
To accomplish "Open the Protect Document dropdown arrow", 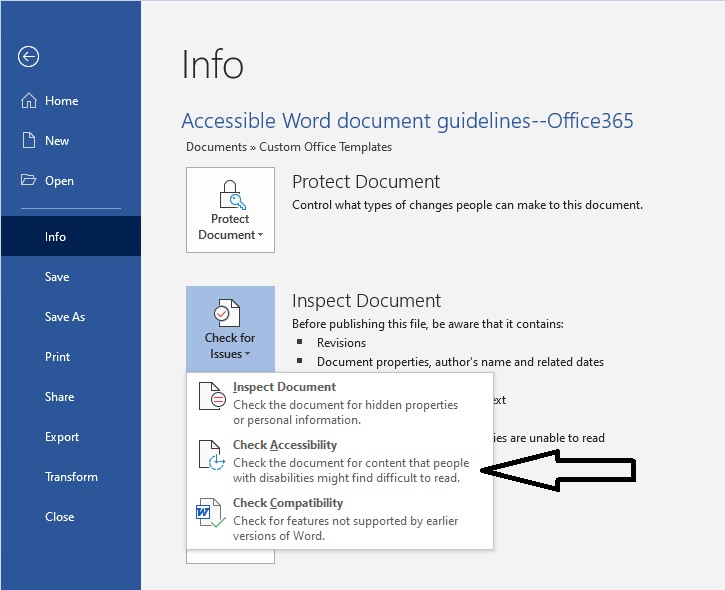I will click(260, 235).
